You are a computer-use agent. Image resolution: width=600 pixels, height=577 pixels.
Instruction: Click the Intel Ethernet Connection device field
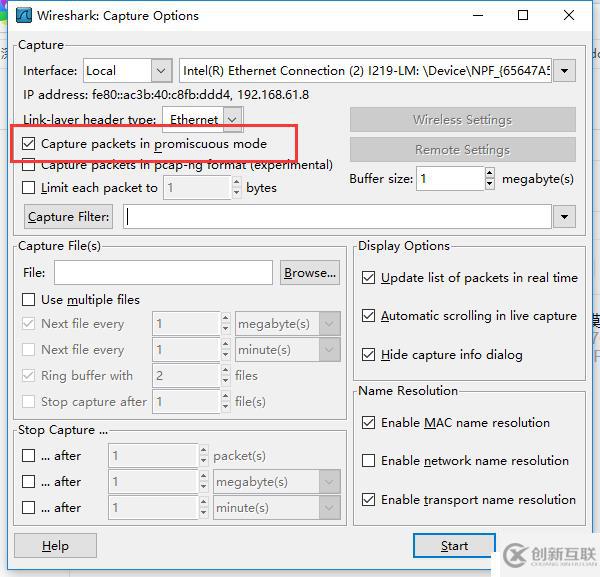coord(365,71)
